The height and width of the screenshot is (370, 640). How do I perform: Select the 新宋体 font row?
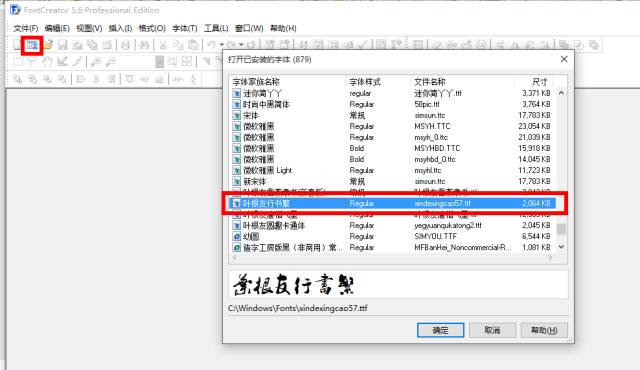(x=393, y=182)
